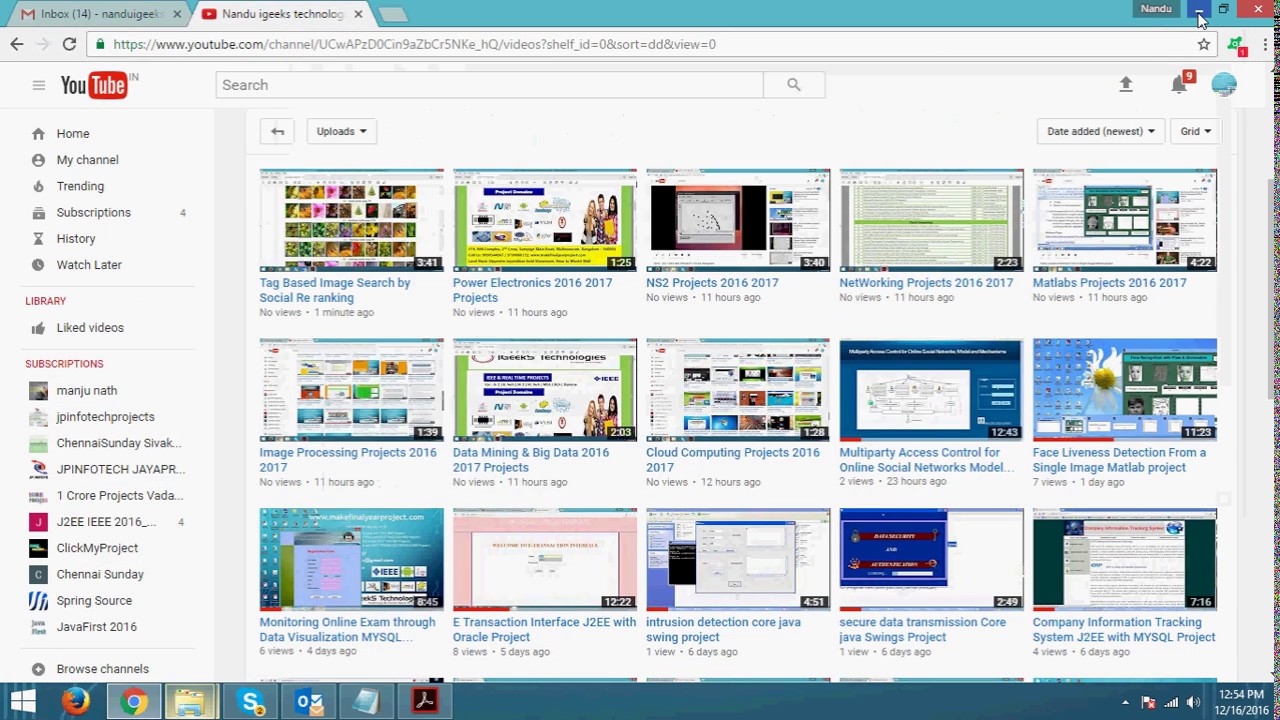Open the YouTube hamburger guide menu

[38, 85]
